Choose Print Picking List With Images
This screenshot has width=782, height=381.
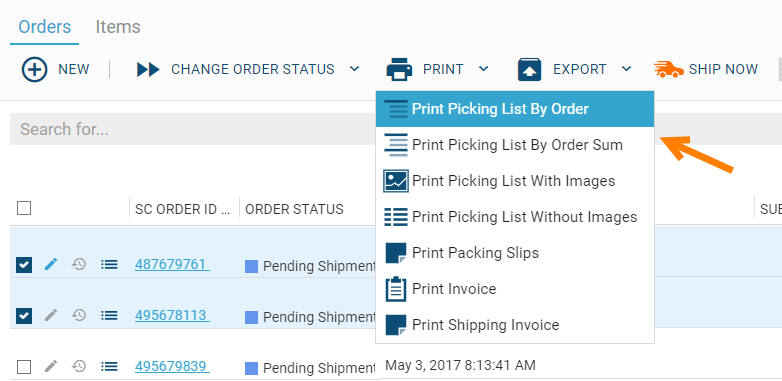[515, 181]
